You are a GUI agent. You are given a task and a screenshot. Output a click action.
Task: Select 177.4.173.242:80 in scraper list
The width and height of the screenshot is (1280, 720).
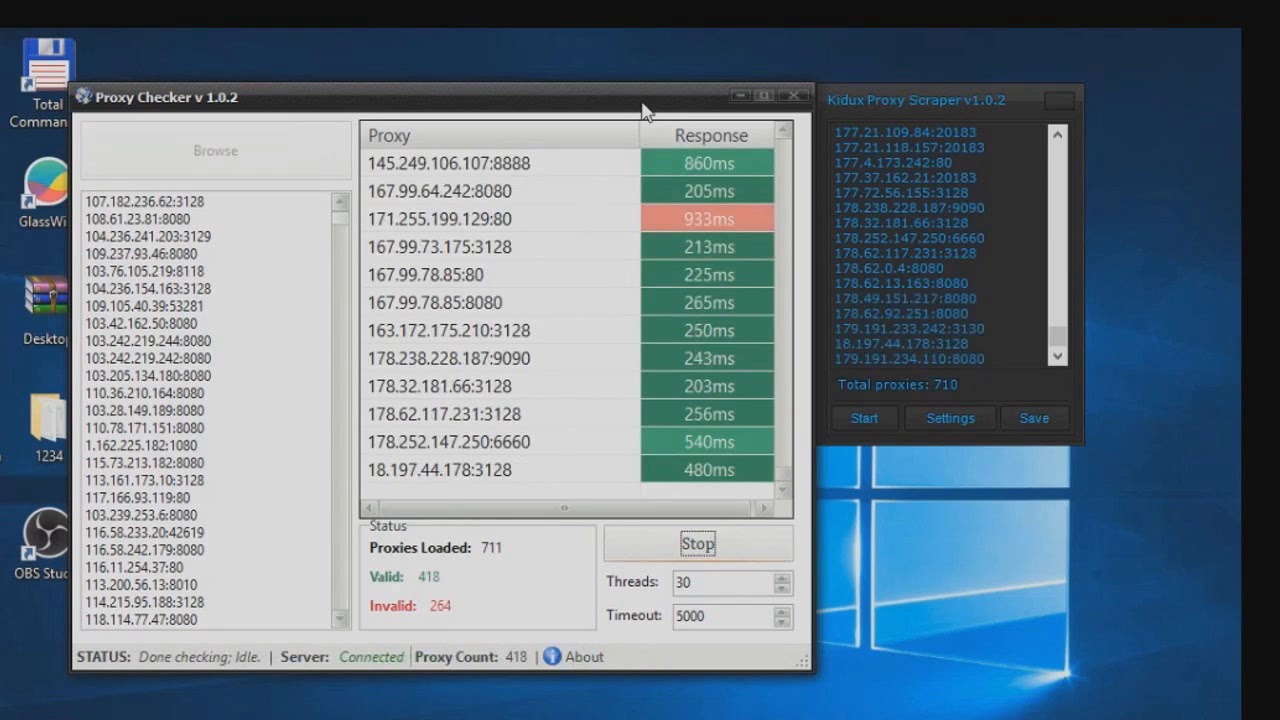[x=893, y=162]
